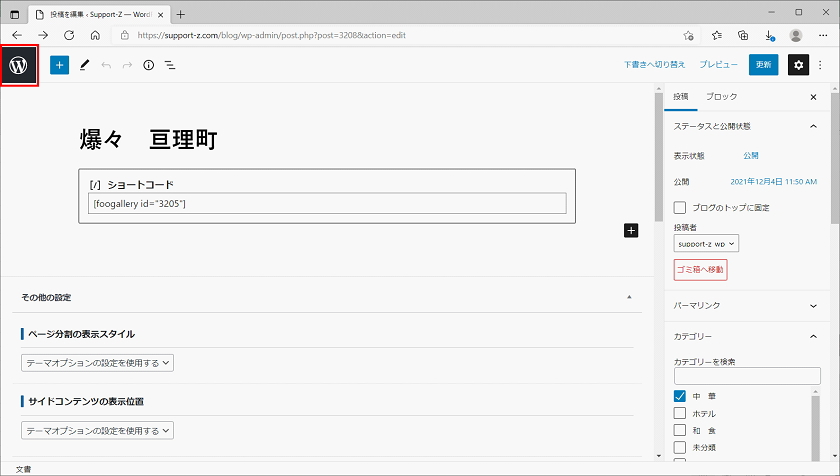Click the カテゴリーを検索 search field
Viewport: 840px width, 476px height.
pos(746,376)
